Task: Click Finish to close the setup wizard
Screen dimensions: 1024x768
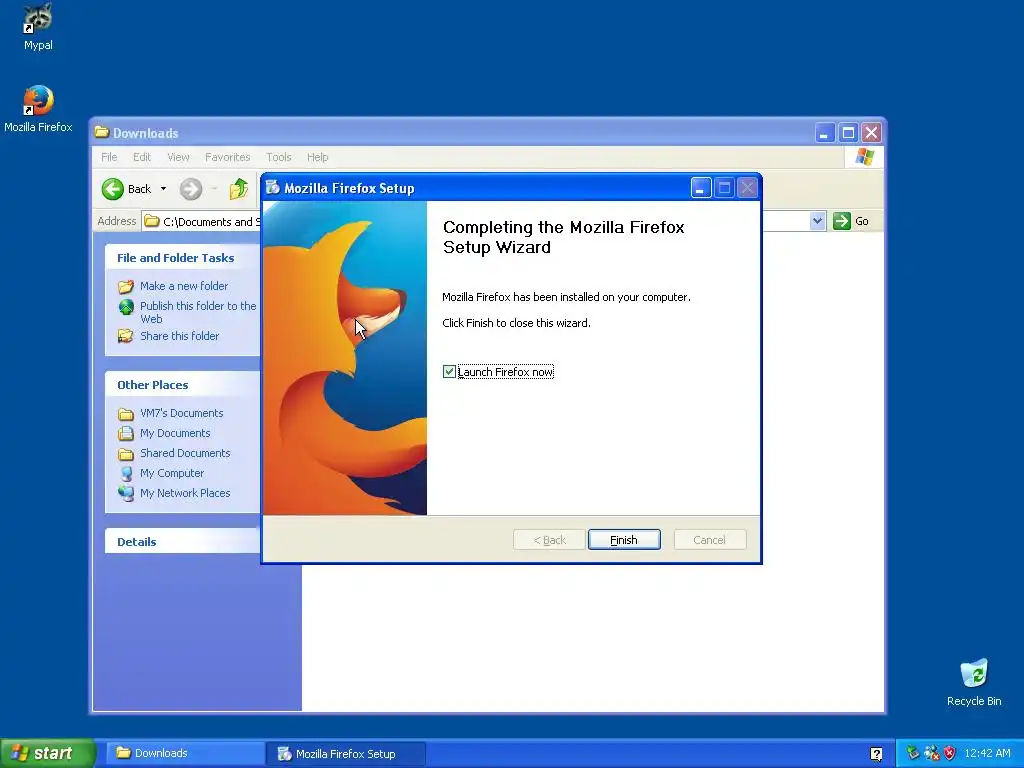Action: (624, 540)
